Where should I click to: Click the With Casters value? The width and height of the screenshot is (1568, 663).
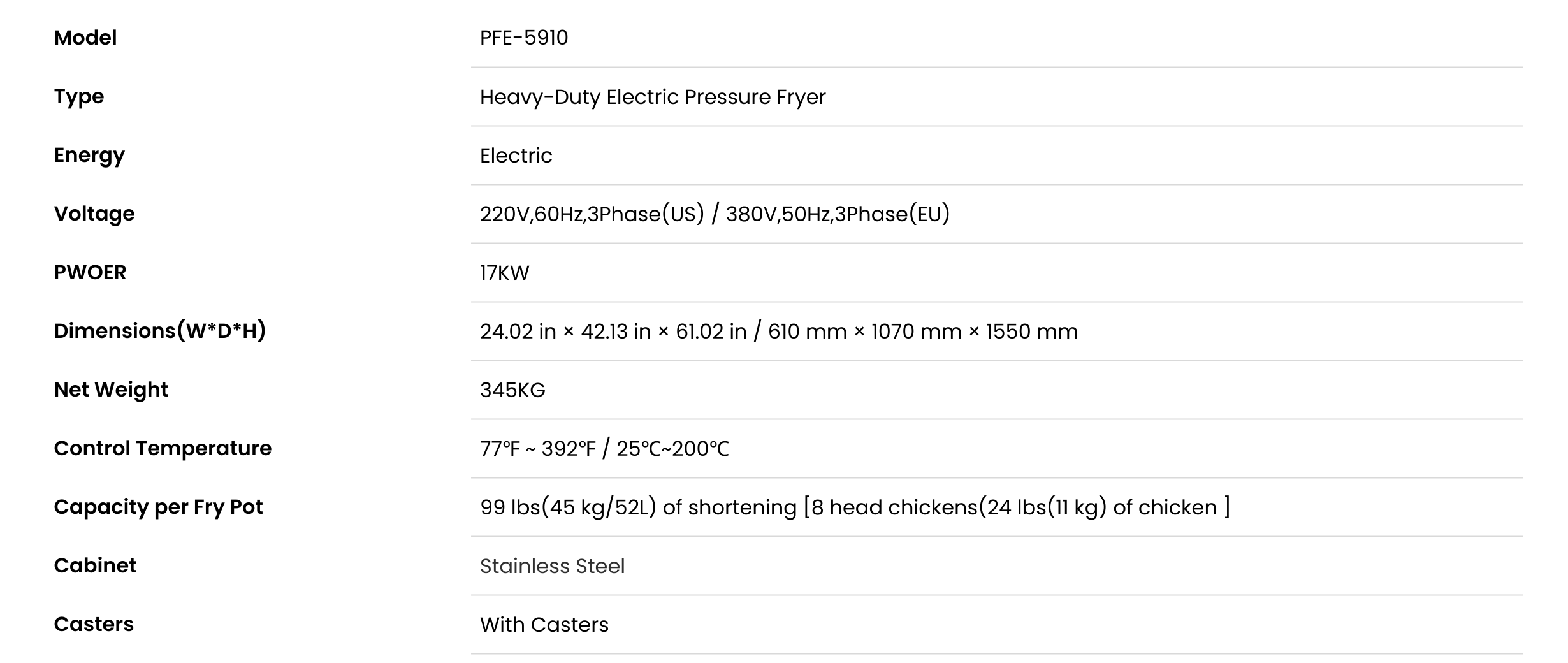point(544,625)
